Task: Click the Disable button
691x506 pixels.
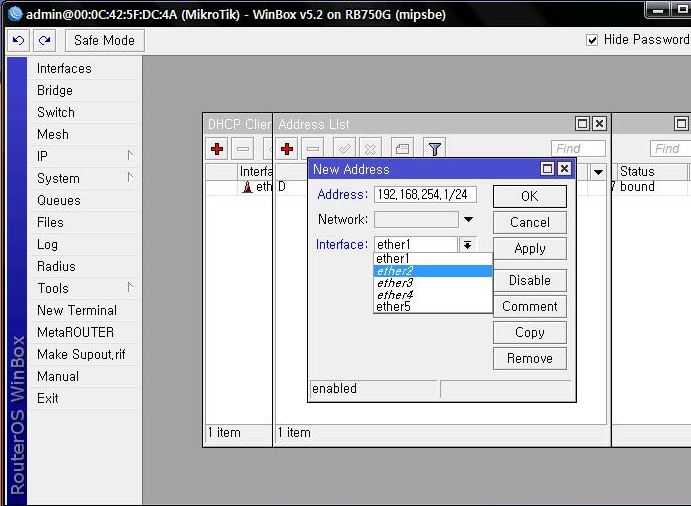Action: [530, 280]
